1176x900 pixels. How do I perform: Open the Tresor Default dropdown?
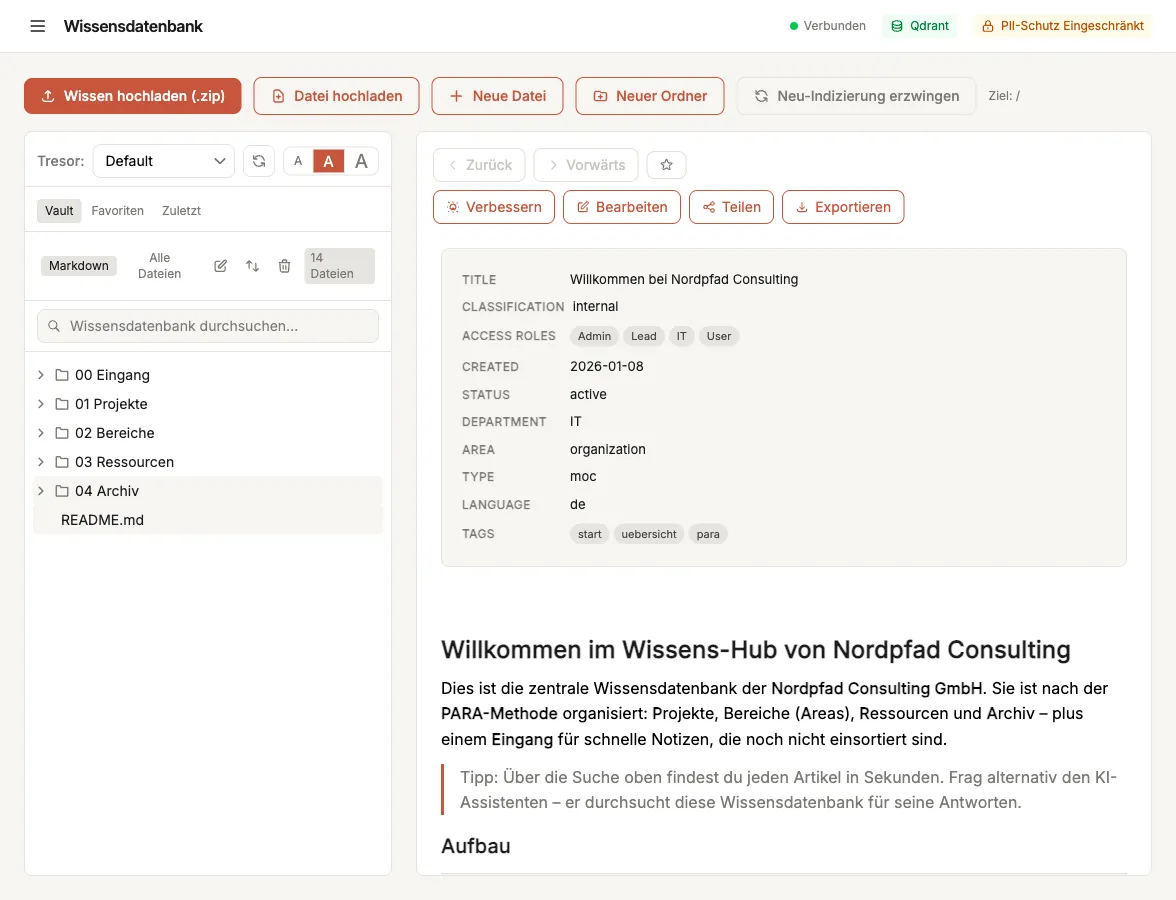164,161
